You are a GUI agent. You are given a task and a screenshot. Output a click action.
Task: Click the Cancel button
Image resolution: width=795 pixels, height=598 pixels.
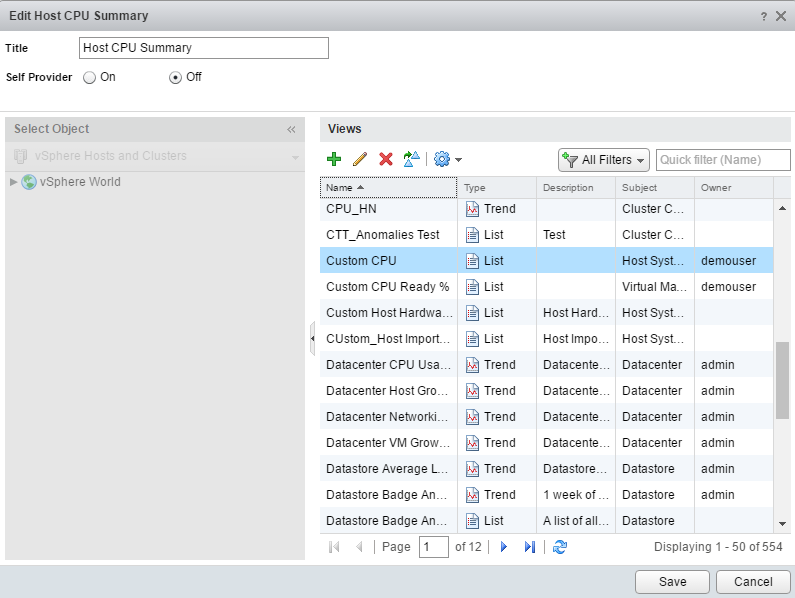click(753, 582)
